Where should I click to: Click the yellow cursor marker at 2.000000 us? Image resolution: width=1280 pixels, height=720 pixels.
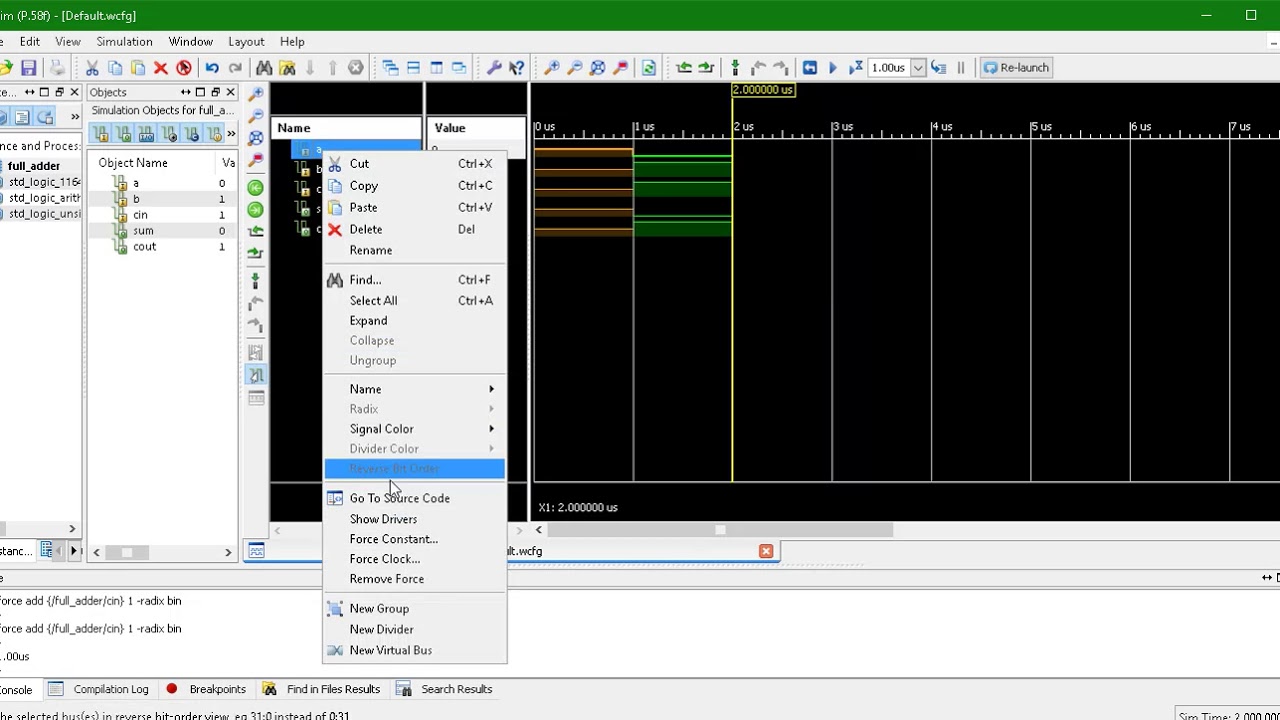[764, 90]
